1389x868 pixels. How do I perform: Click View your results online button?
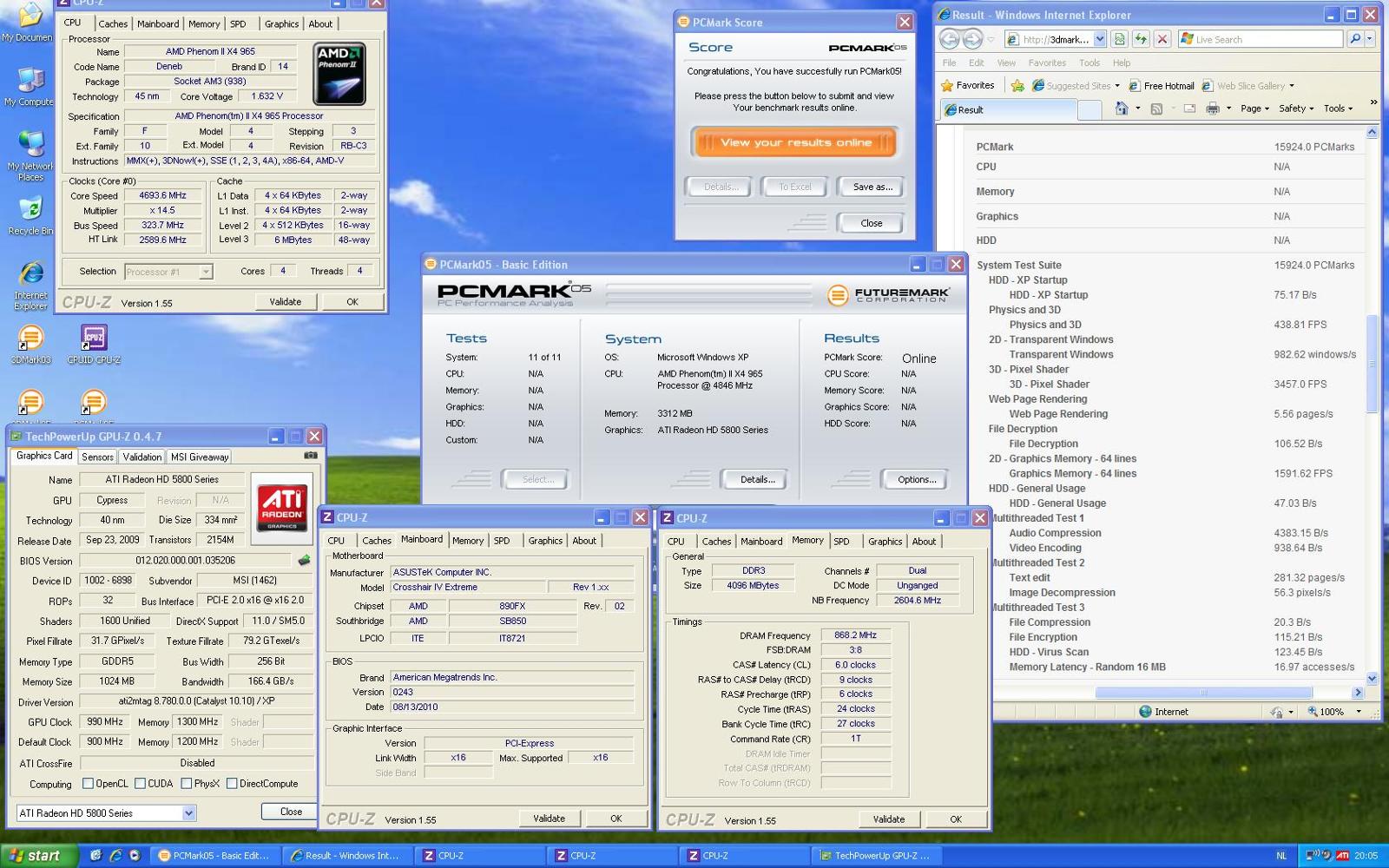pos(795,142)
